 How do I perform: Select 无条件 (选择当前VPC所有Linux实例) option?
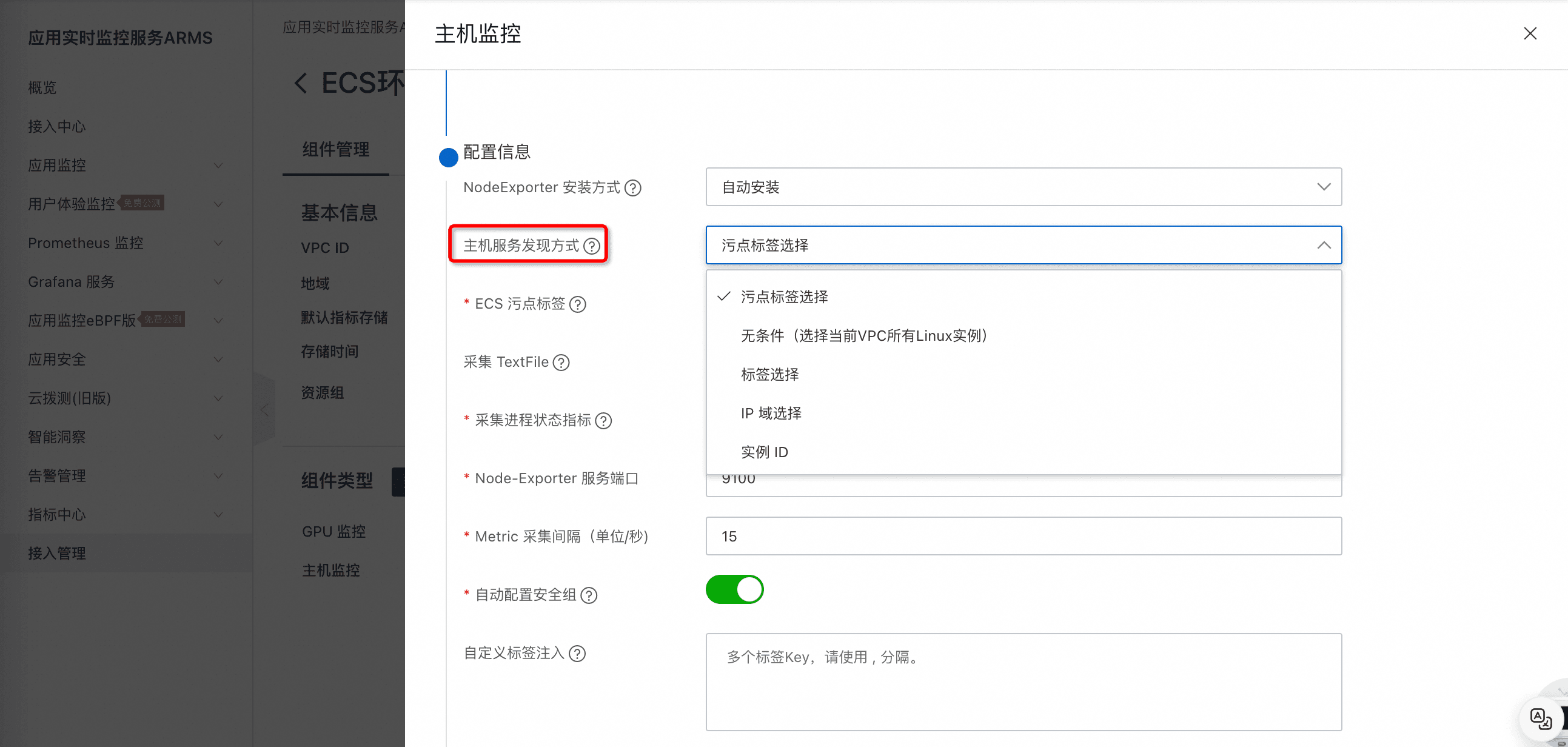tap(864, 335)
